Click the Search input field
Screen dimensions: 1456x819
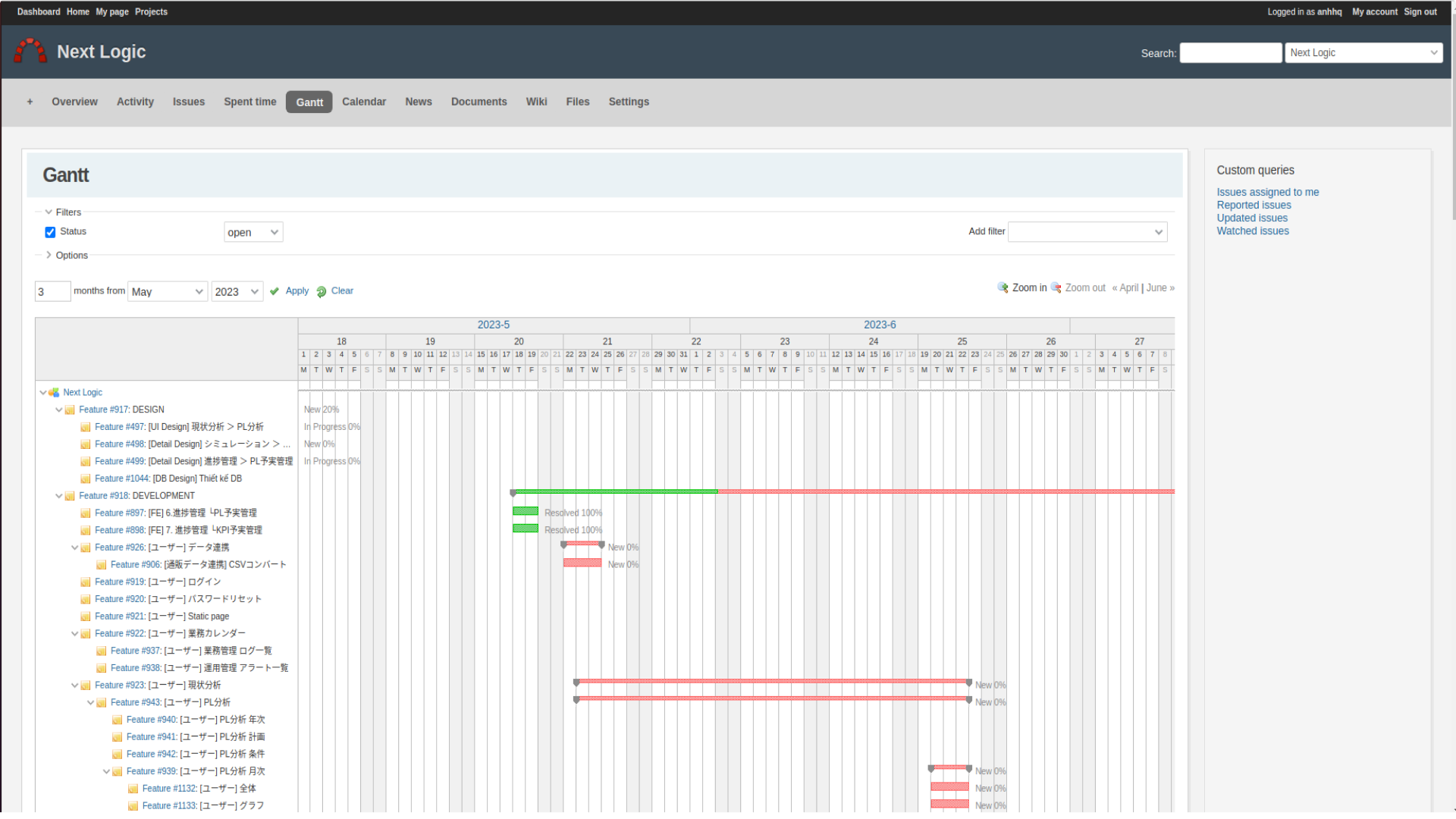tap(1230, 53)
